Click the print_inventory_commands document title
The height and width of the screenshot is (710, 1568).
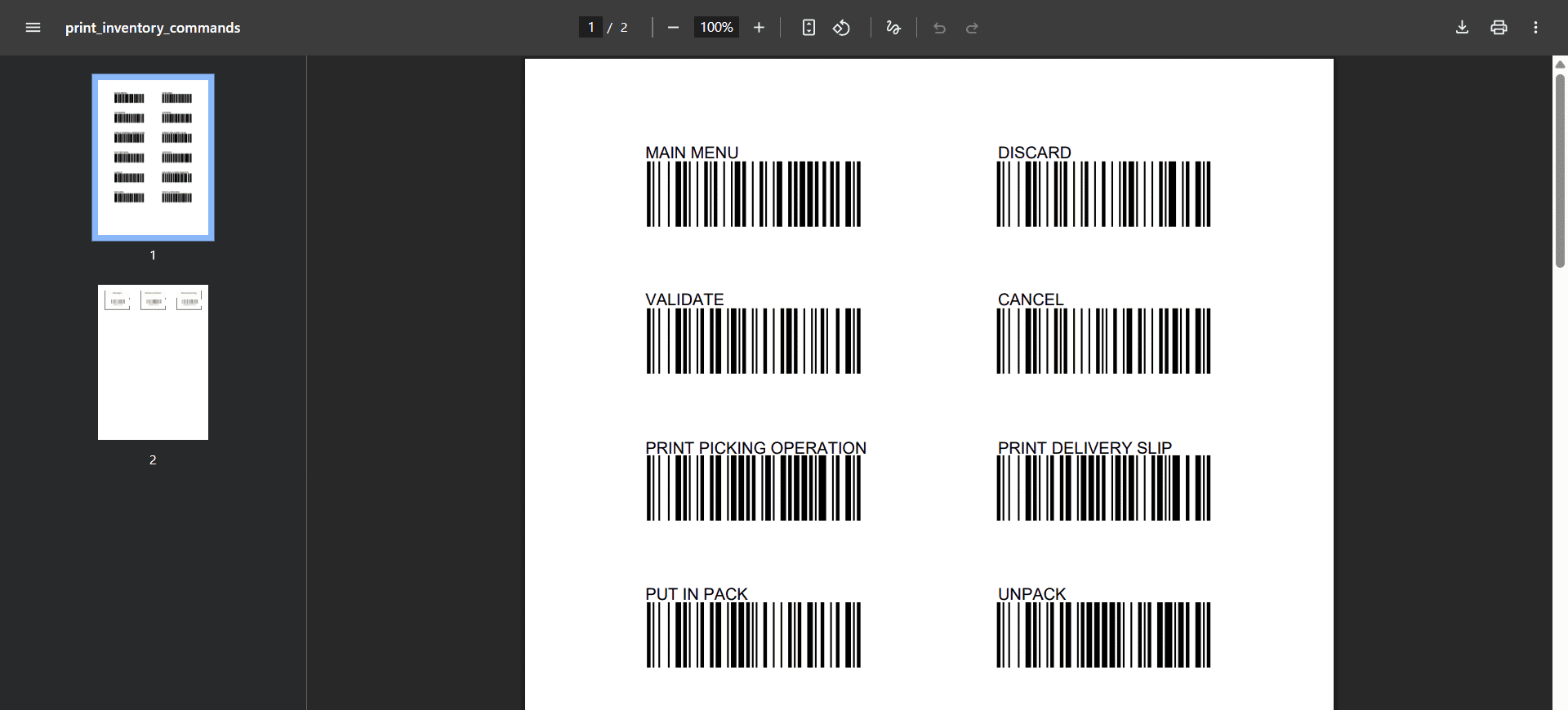pyautogui.click(x=153, y=28)
